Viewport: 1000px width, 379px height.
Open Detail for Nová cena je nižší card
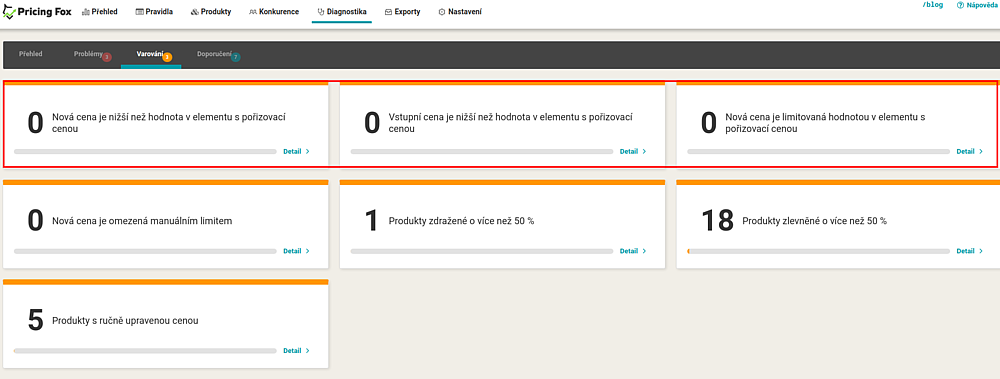point(297,151)
